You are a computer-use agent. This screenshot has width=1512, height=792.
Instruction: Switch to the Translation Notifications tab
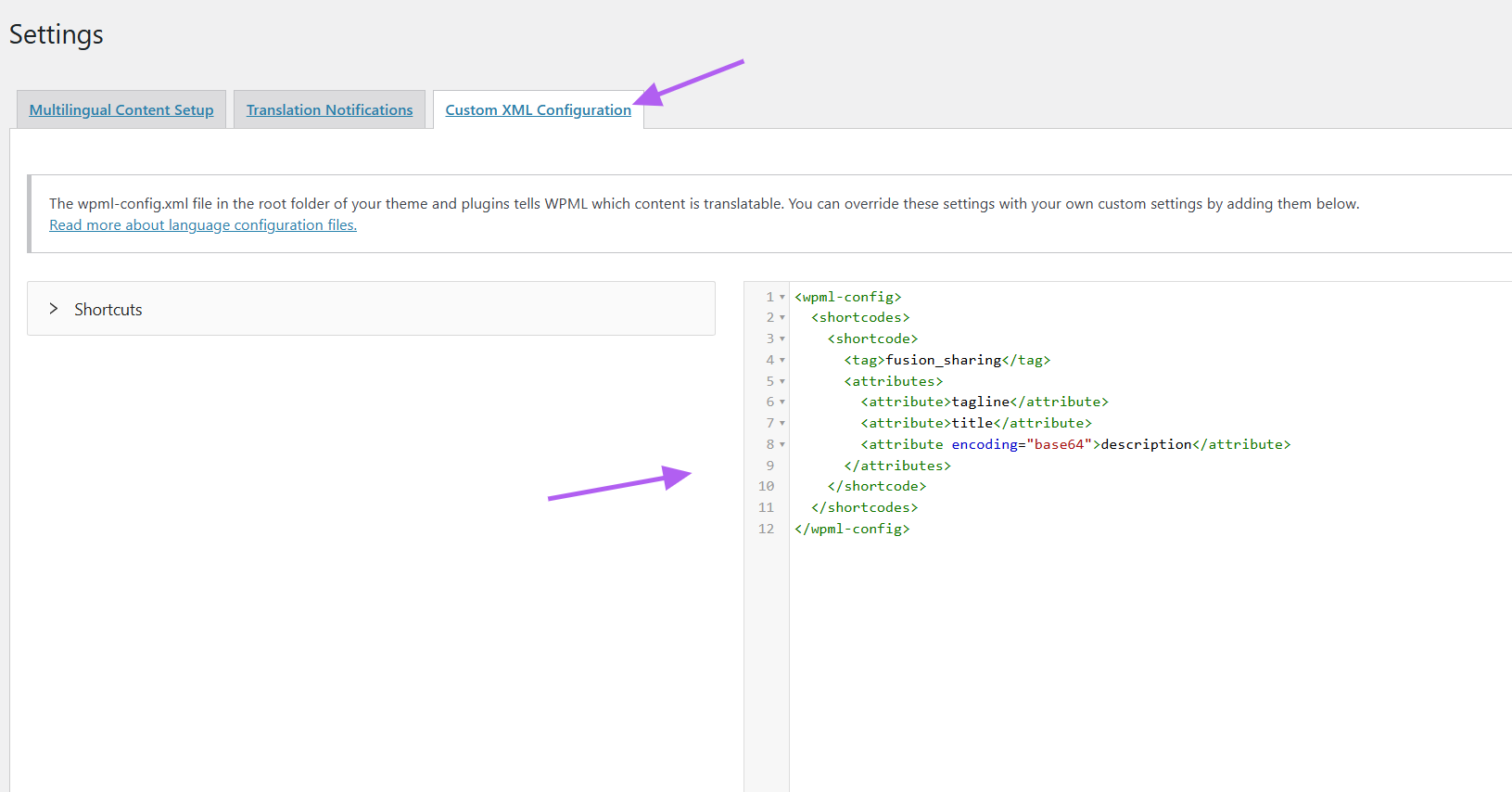point(329,109)
